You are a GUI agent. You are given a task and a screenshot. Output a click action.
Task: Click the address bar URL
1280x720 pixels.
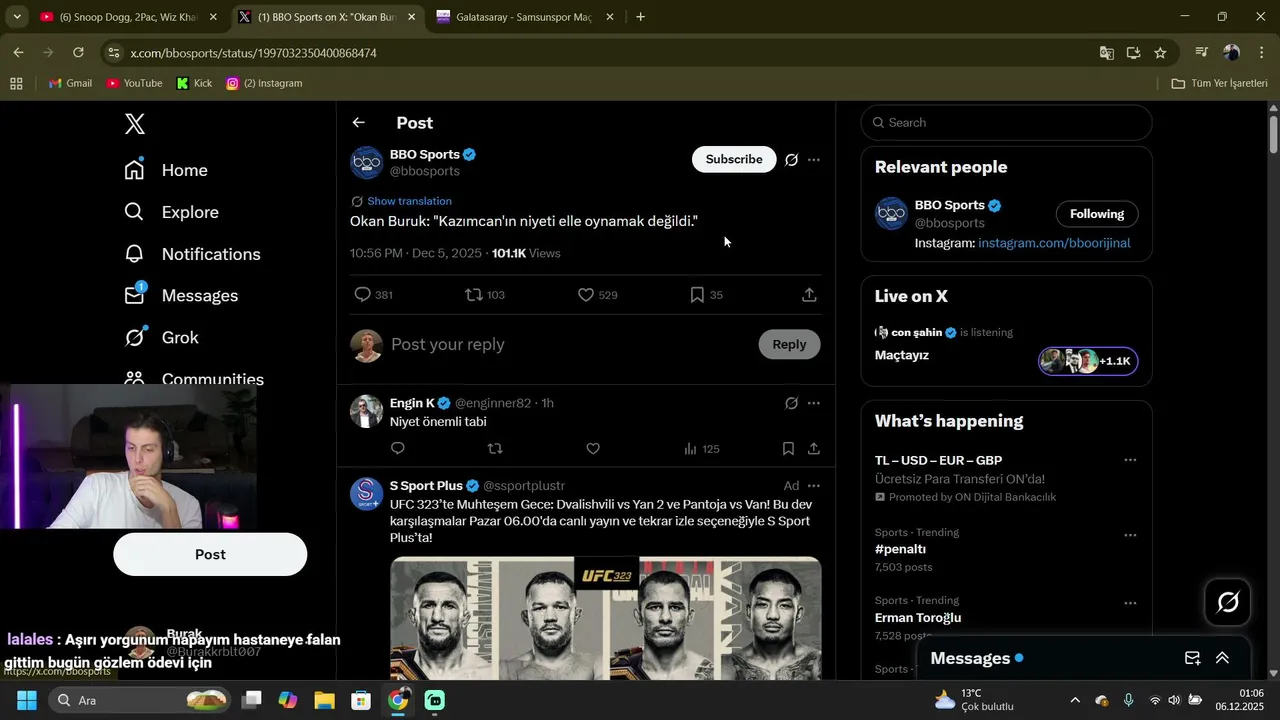(x=253, y=53)
